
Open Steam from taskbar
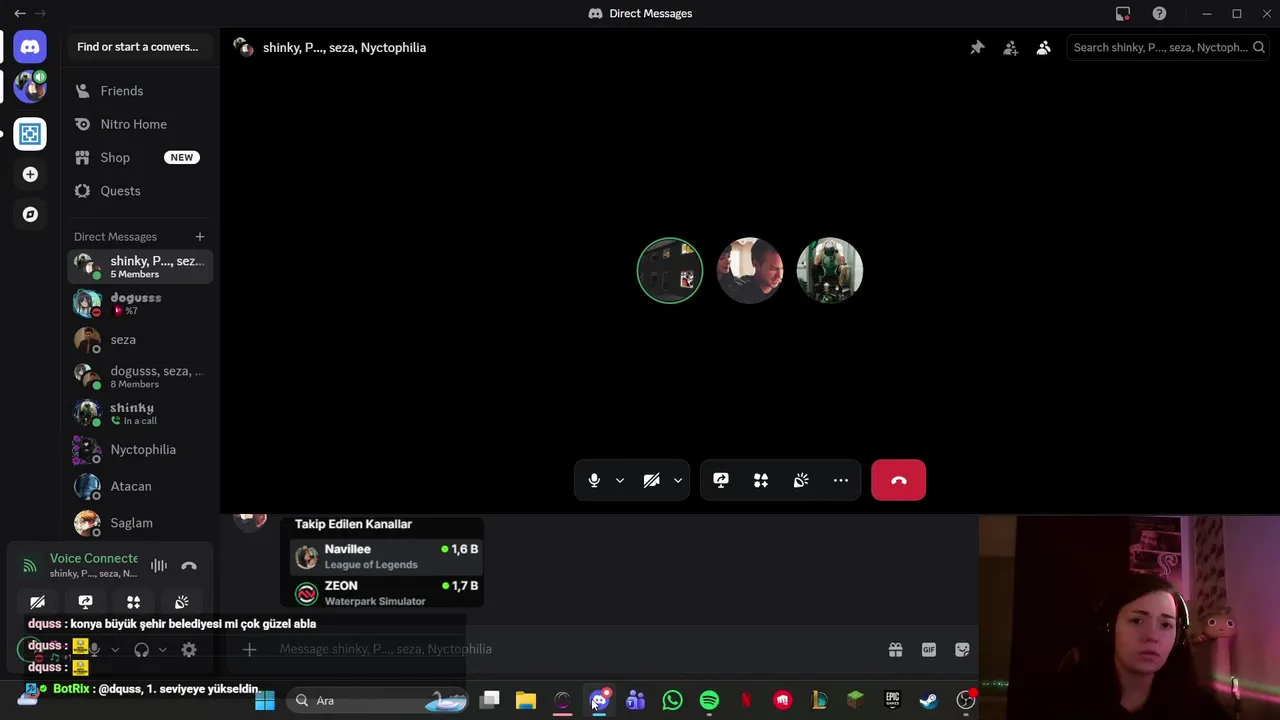coord(929,701)
